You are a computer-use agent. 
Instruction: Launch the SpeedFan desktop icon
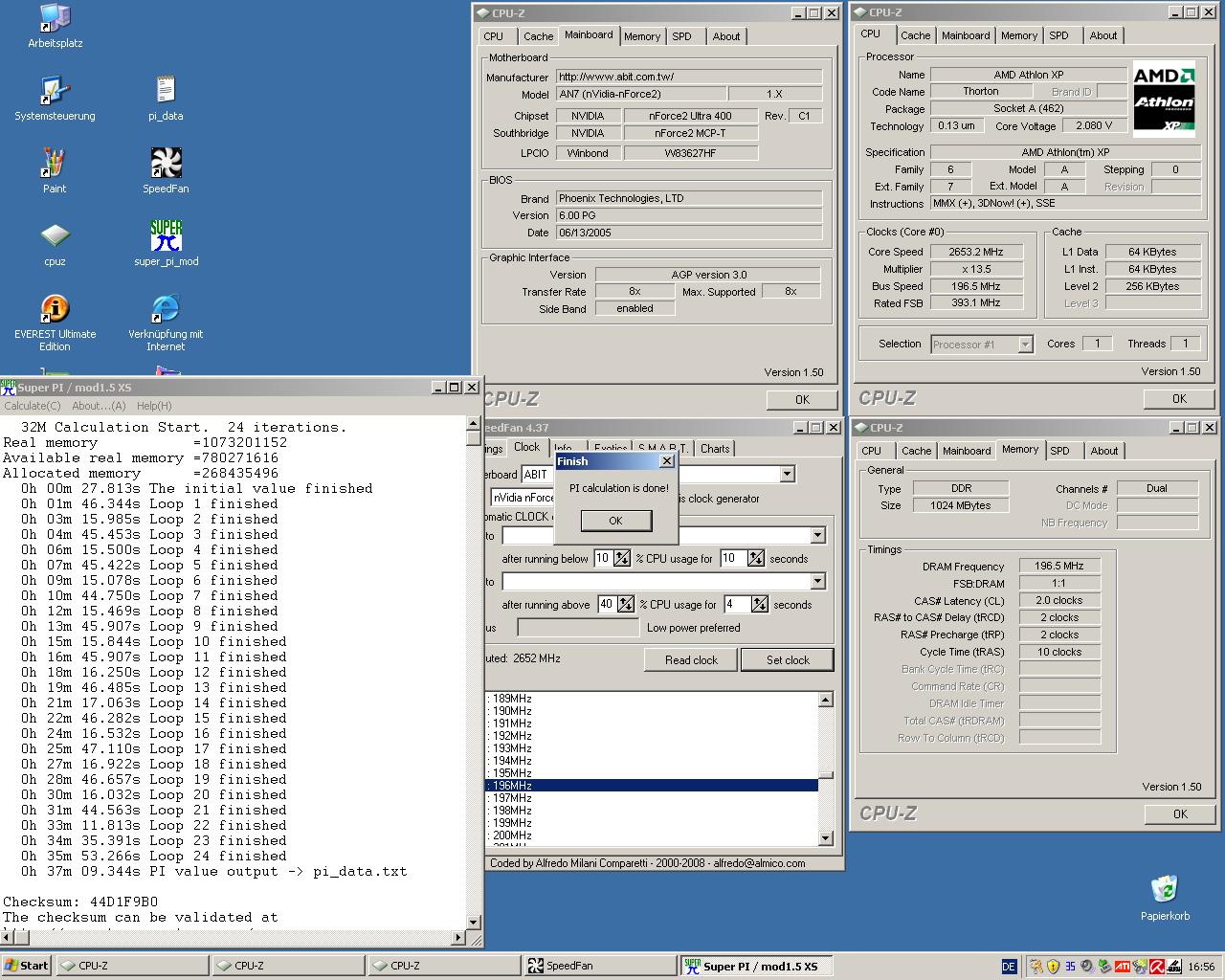pyautogui.click(x=166, y=171)
